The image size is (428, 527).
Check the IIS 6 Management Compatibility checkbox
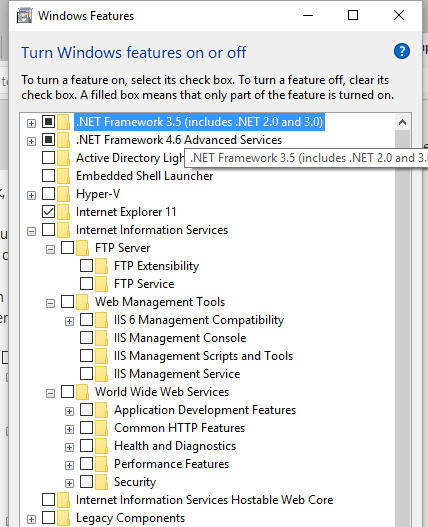pyautogui.click(x=86, y=319)
